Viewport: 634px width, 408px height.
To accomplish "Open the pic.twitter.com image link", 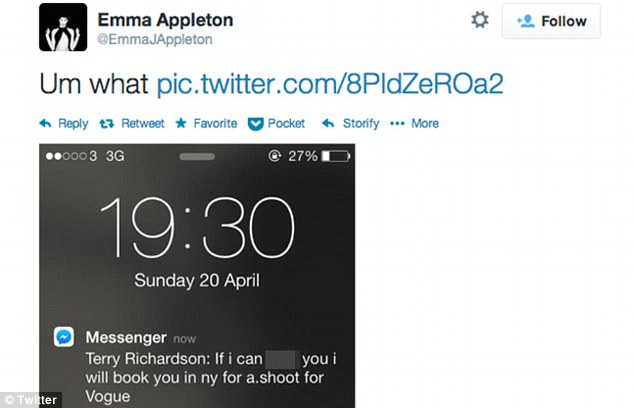I will pyautogui.click(x=330, y=82).
